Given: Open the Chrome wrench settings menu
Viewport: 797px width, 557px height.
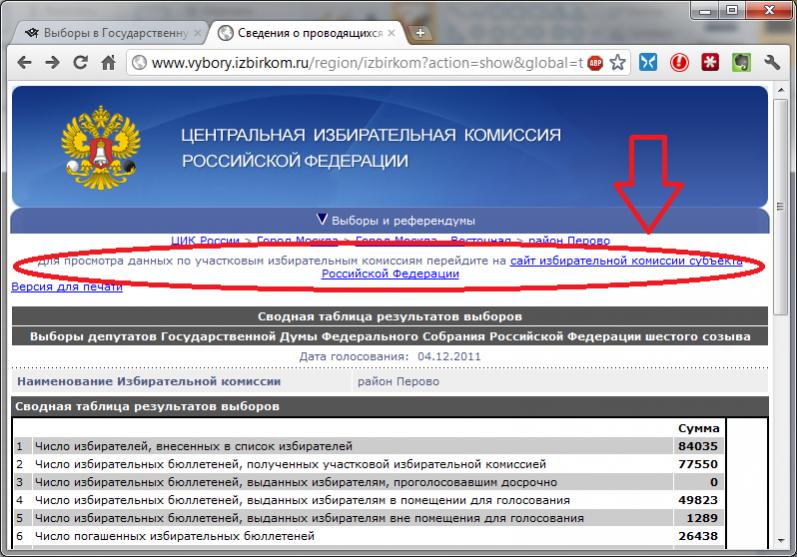Looking at the screenshot, I should point(772,62).
